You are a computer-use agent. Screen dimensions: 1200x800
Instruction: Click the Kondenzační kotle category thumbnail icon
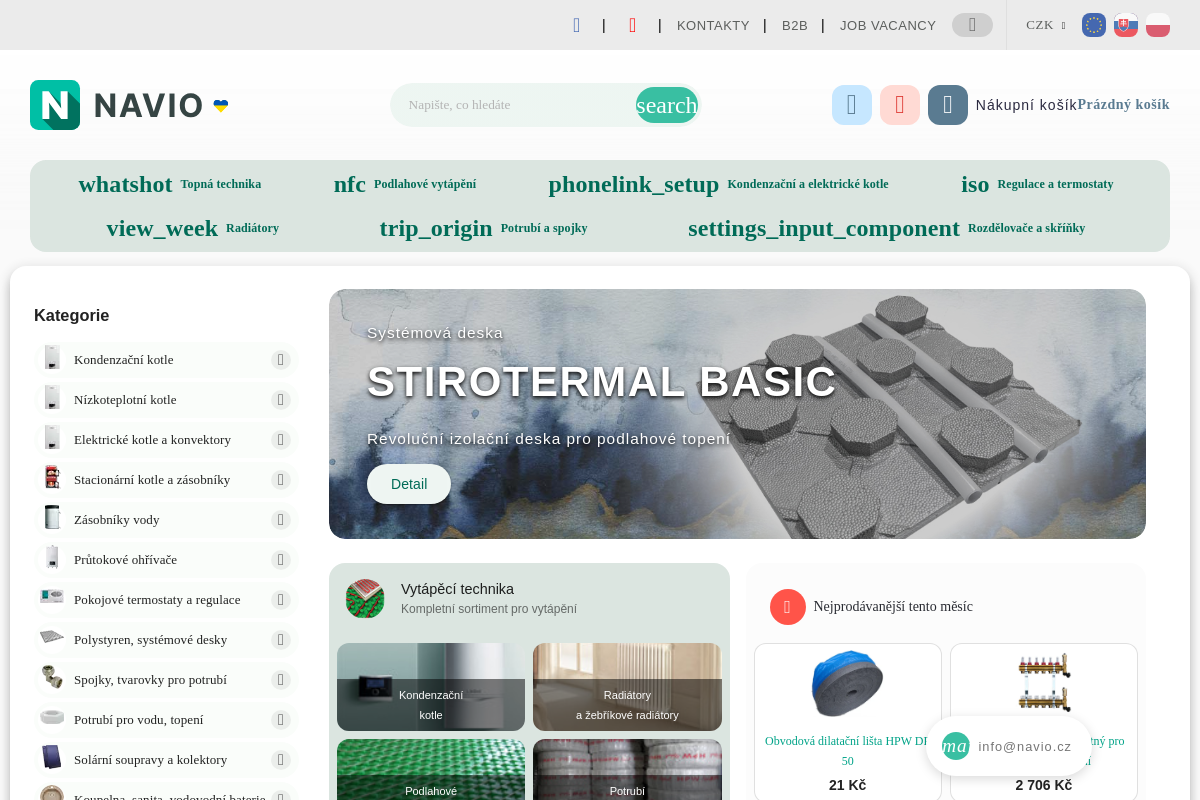(x=52, y=359)
